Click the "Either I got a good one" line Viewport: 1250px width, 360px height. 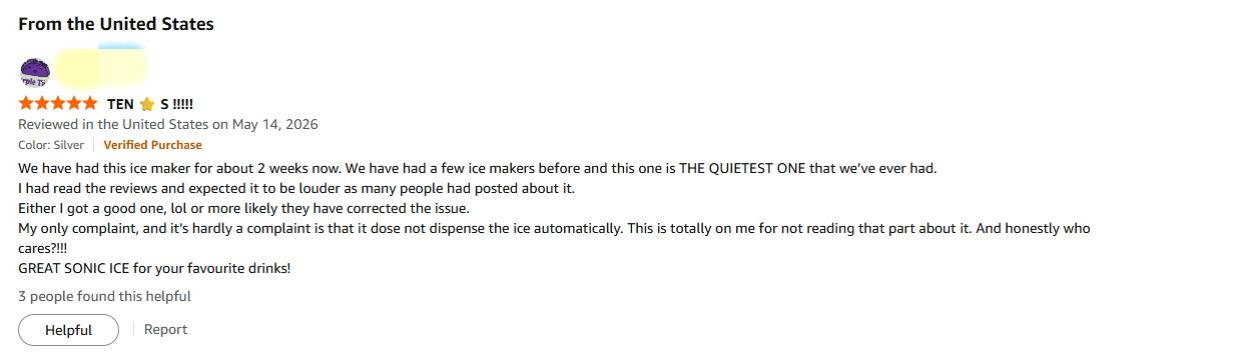243,208
